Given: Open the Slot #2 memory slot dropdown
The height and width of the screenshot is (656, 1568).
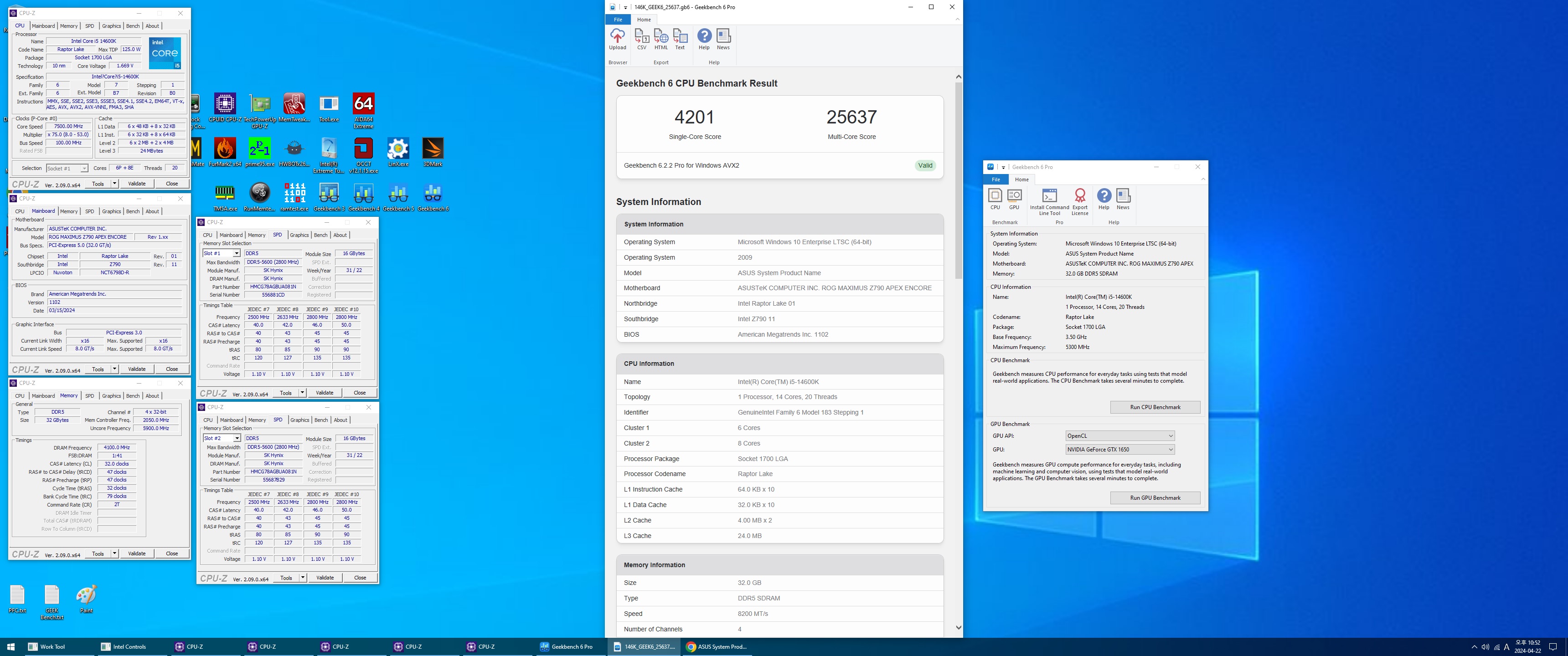Looking at the screenshot, I should (222, 438).
